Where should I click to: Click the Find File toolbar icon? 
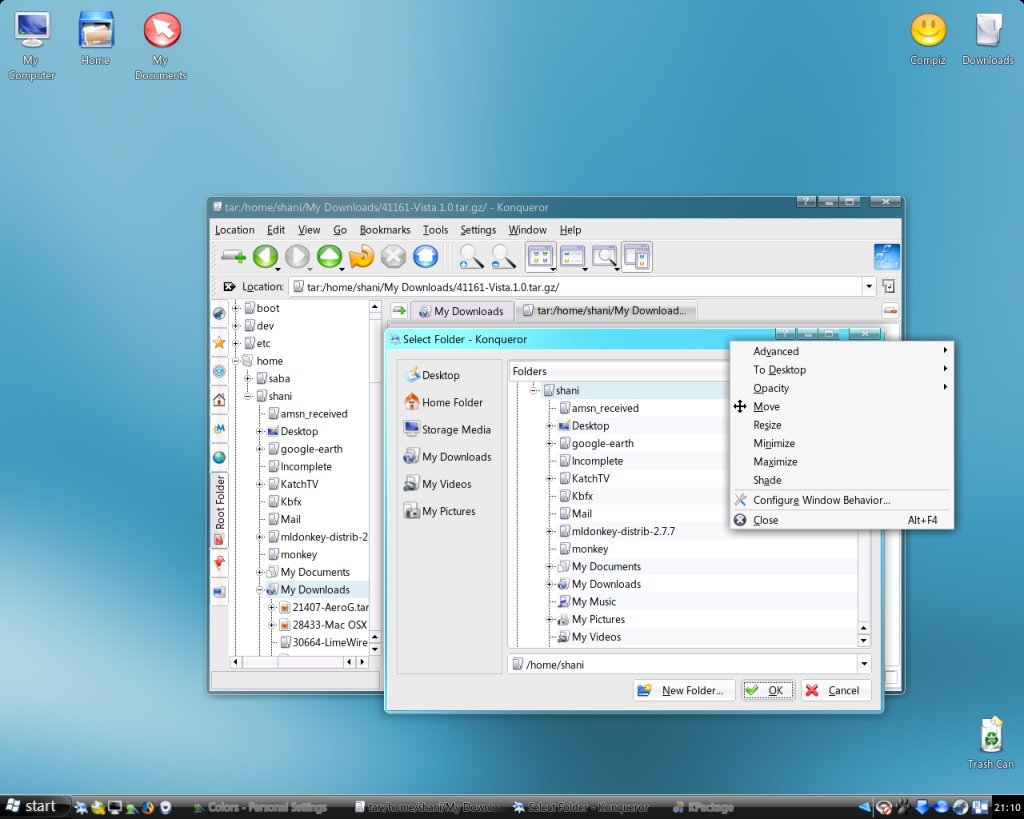point(605,257)
